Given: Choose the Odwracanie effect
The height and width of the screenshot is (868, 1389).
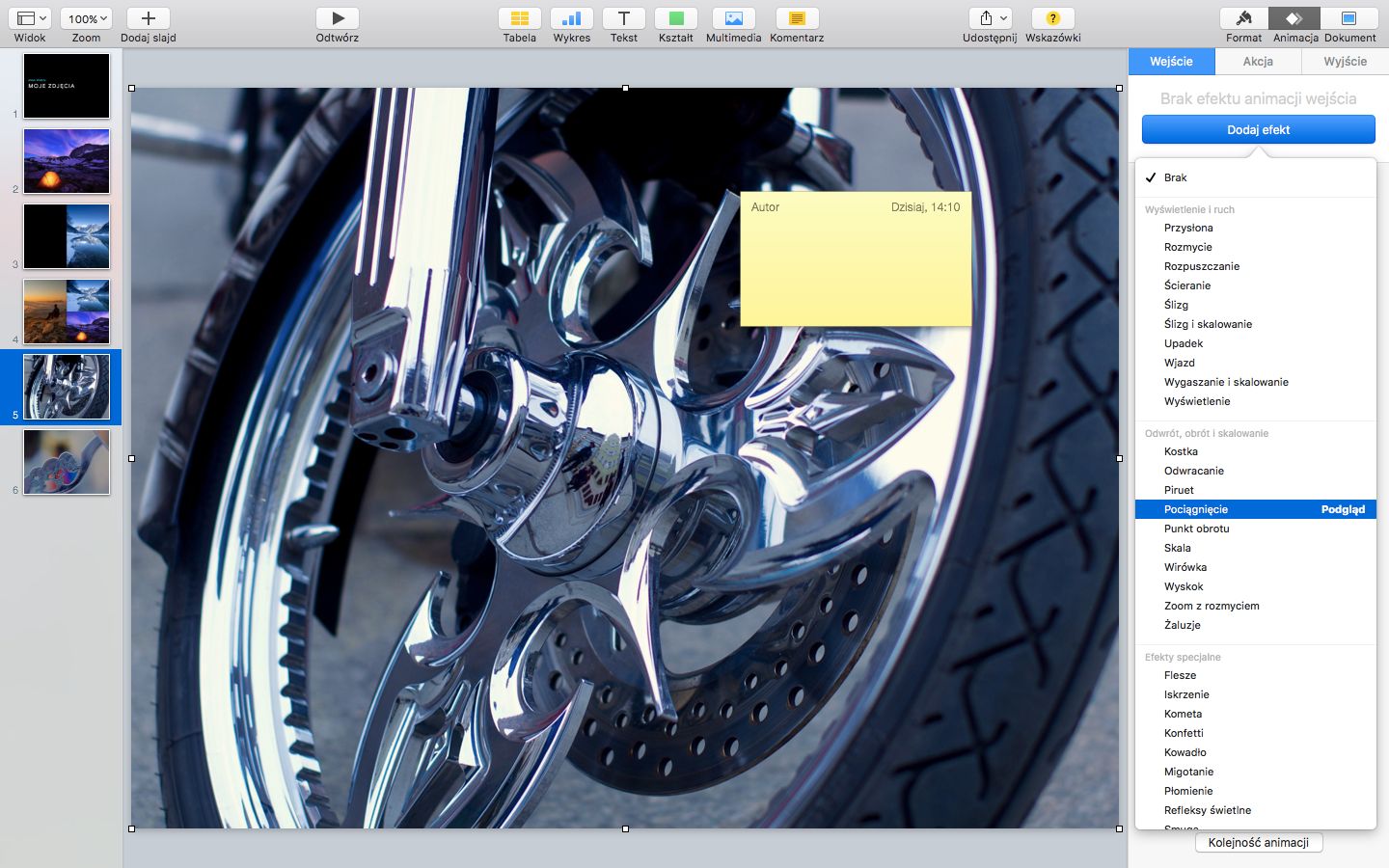Looking at the screenshot, I should 1256,471.
